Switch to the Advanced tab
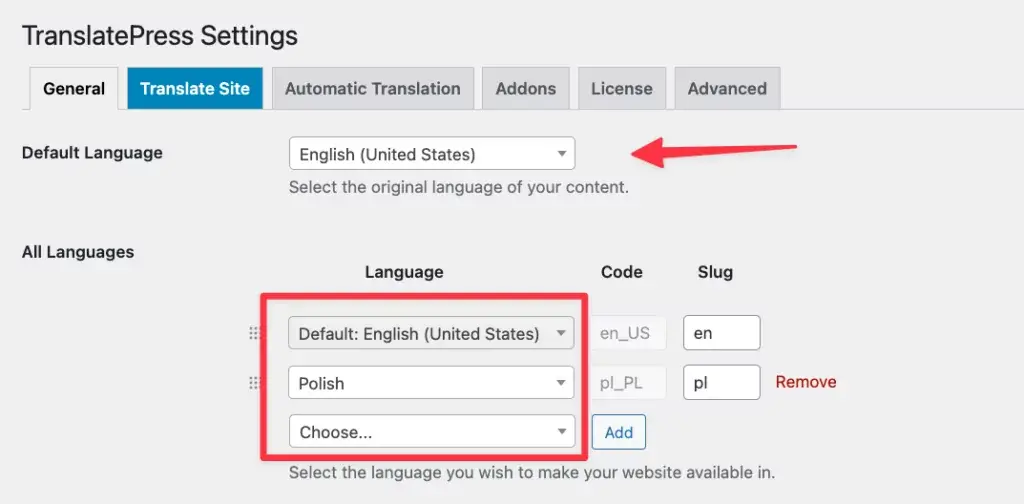This screenshot has height=504, width=1024. coord(727,88)
